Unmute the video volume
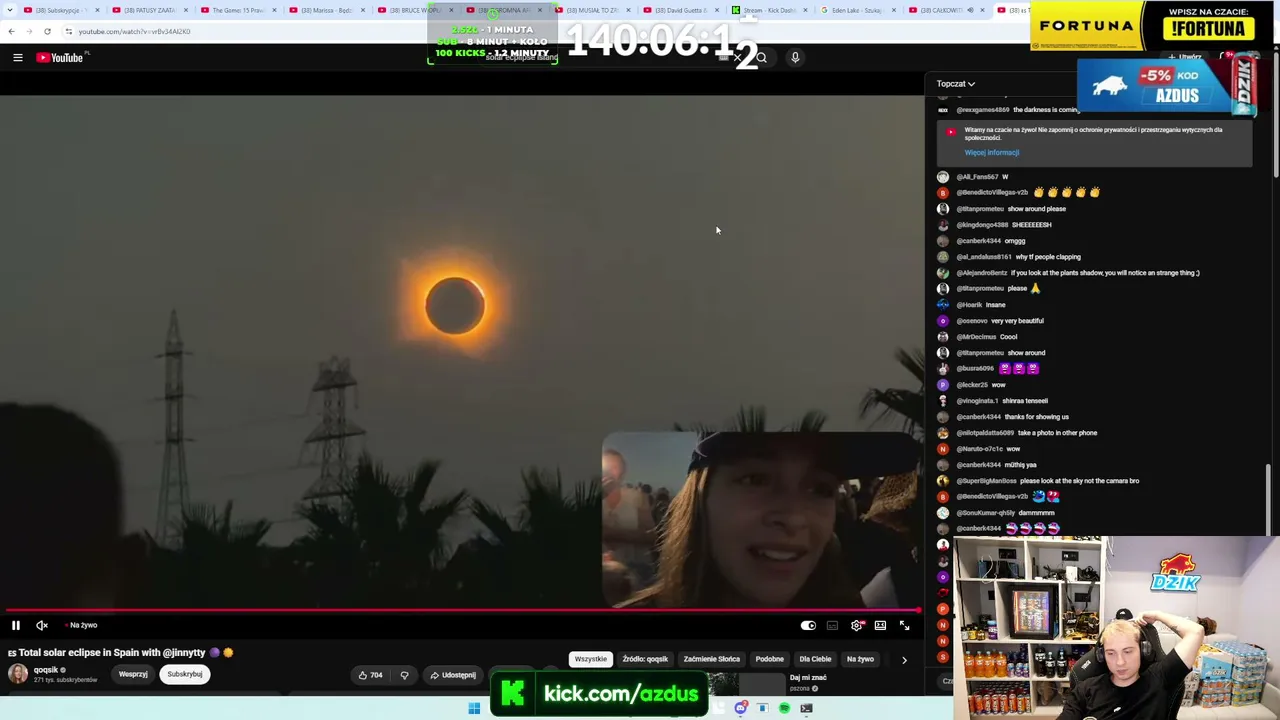The width and height of the screenshot is (1280, 720). 42,625
